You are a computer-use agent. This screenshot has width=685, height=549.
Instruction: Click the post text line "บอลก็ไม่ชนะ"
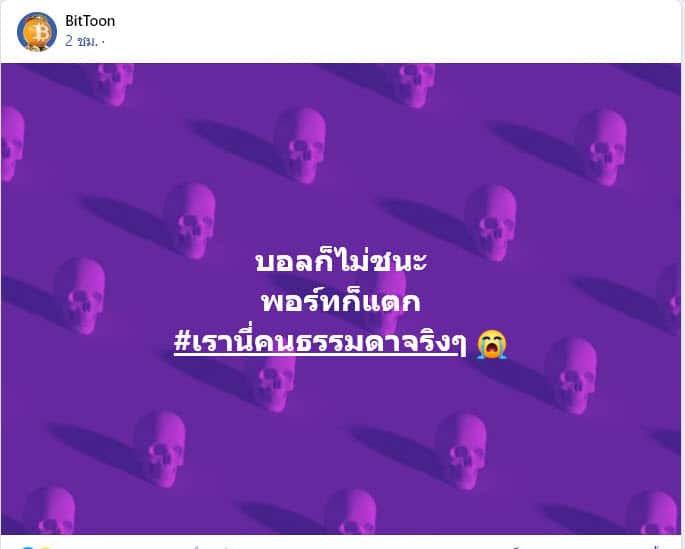click(x=341, y=261)
